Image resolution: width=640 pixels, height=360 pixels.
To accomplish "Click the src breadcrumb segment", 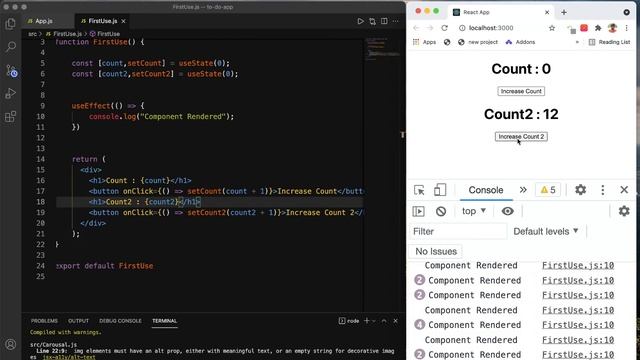I will click(32, 34).
